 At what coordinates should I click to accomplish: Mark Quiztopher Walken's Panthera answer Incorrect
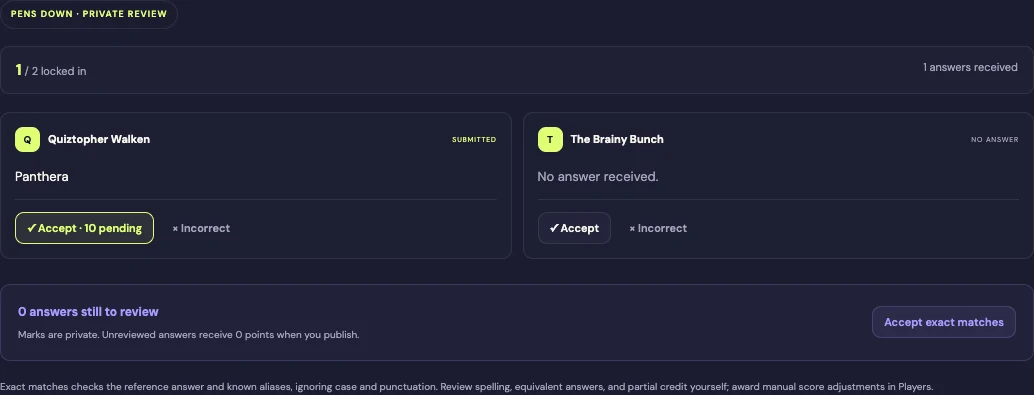click(201, 228)
